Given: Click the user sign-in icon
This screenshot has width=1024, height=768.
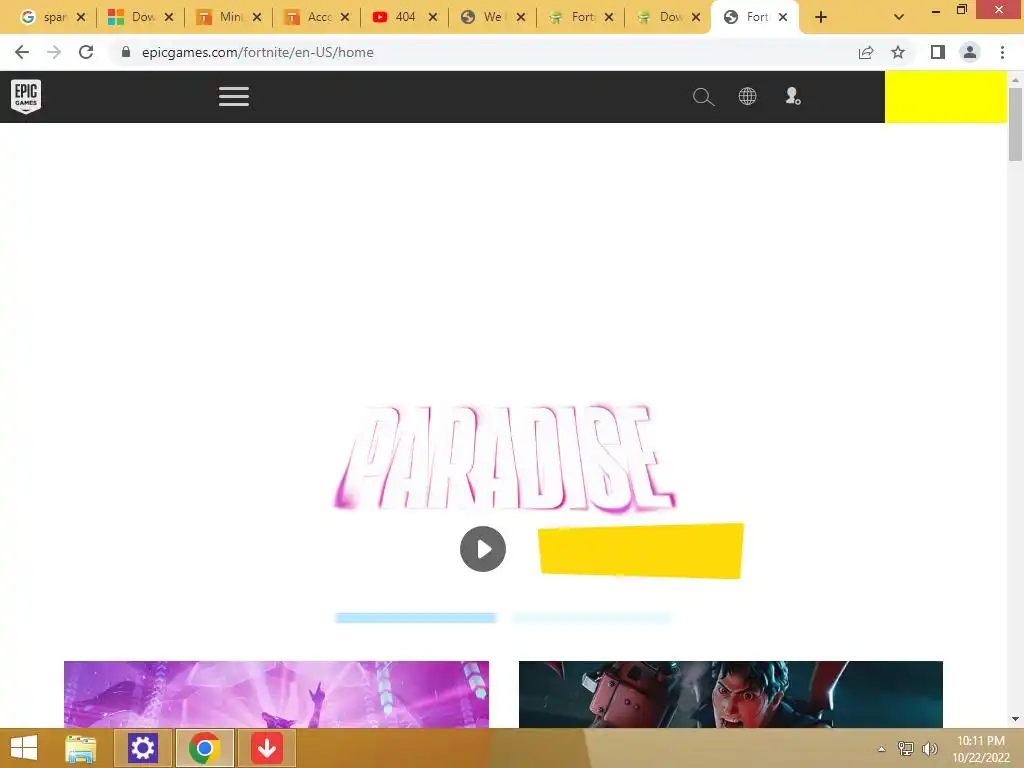Looking at the screenshot, I should (792, 96).
